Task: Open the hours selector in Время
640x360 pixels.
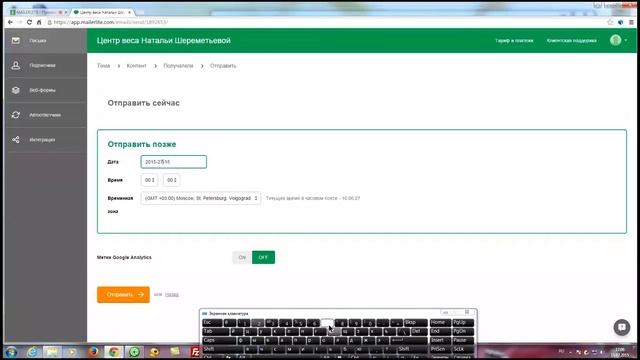Action: [149, 180]
